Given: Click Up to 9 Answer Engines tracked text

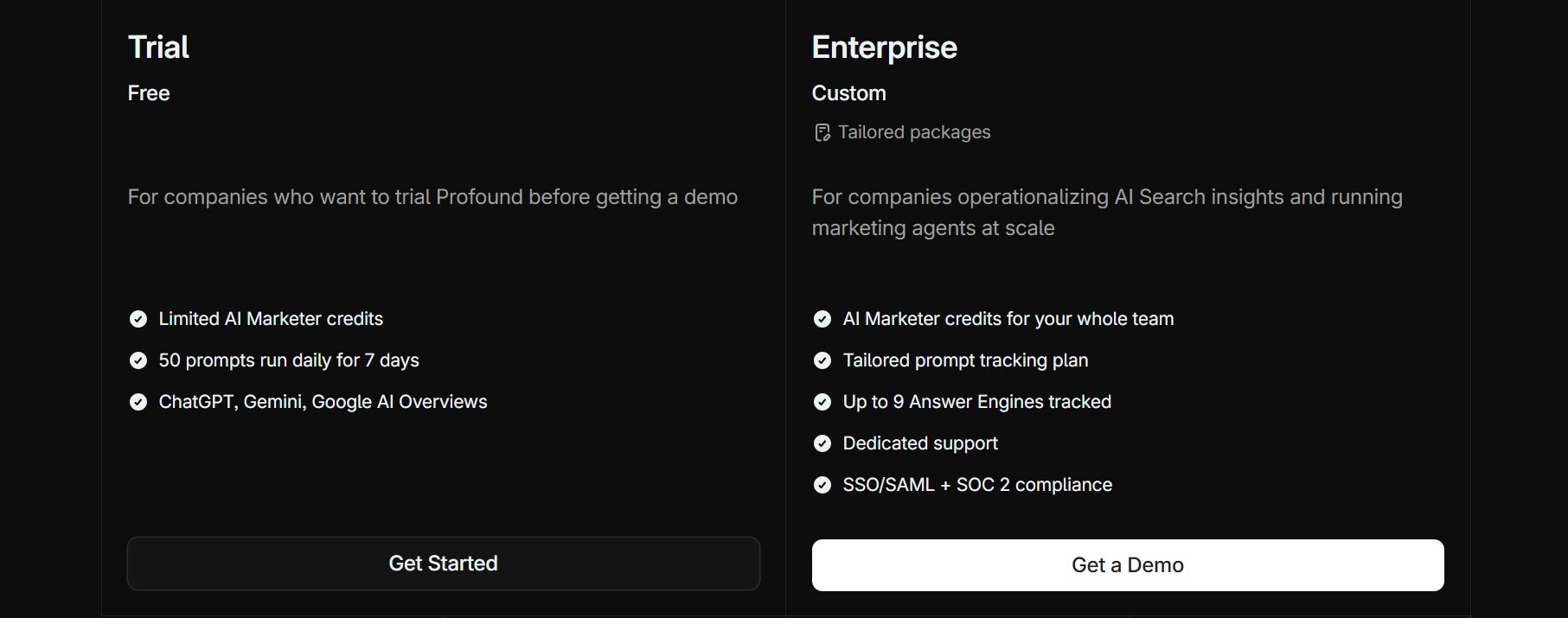Looking at the screenshot, I should point(977,402).
